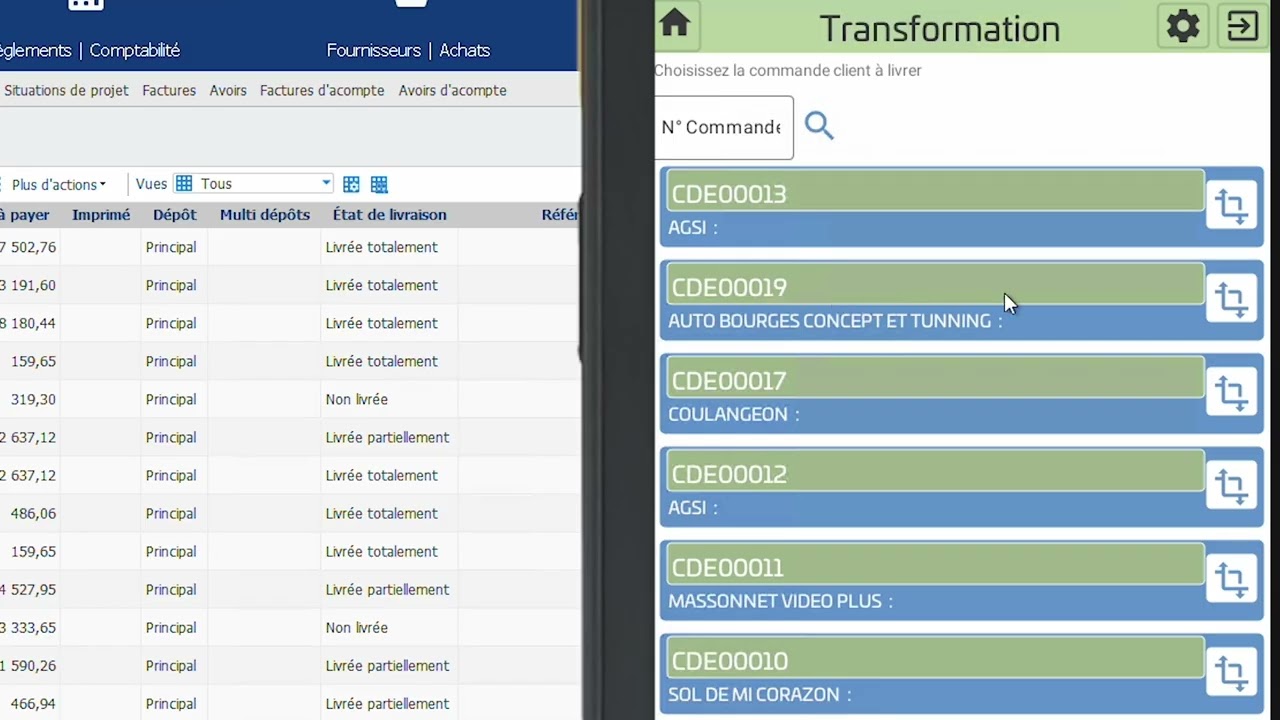1280x720 pixels.
Task: Click Livrée totalement in the 502,76 row
Action: click(381, 247)
